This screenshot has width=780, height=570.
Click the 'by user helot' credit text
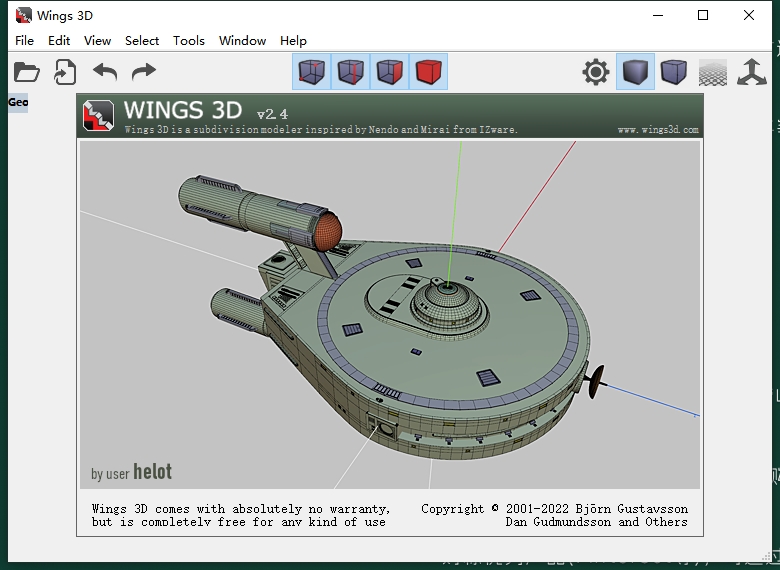pos(131,472)
